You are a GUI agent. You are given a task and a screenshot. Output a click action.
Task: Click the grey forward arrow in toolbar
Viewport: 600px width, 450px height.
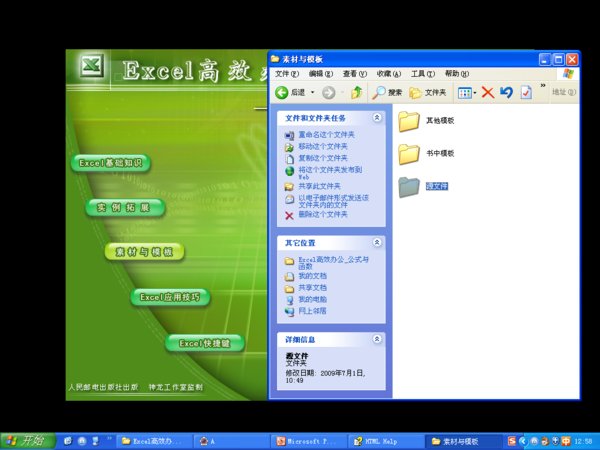328,92
